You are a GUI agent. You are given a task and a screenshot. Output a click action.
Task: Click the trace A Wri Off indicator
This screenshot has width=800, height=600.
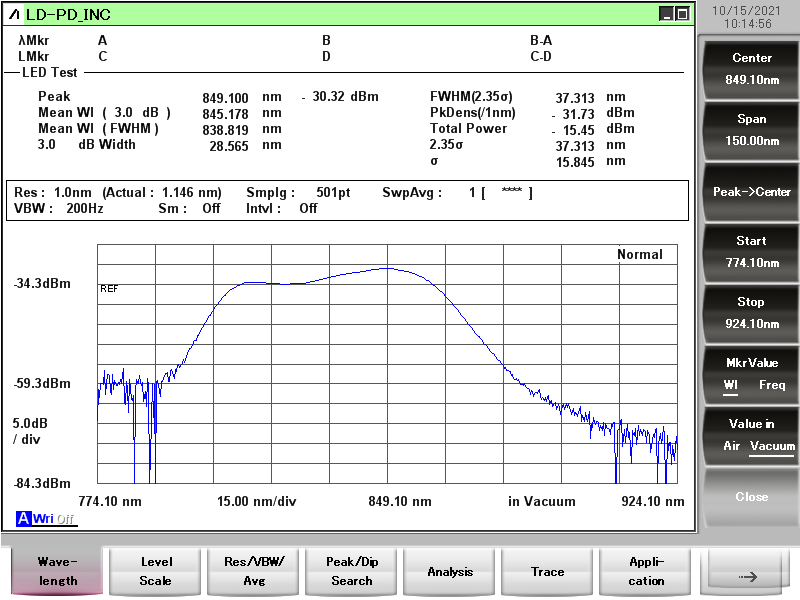(45, 519)
